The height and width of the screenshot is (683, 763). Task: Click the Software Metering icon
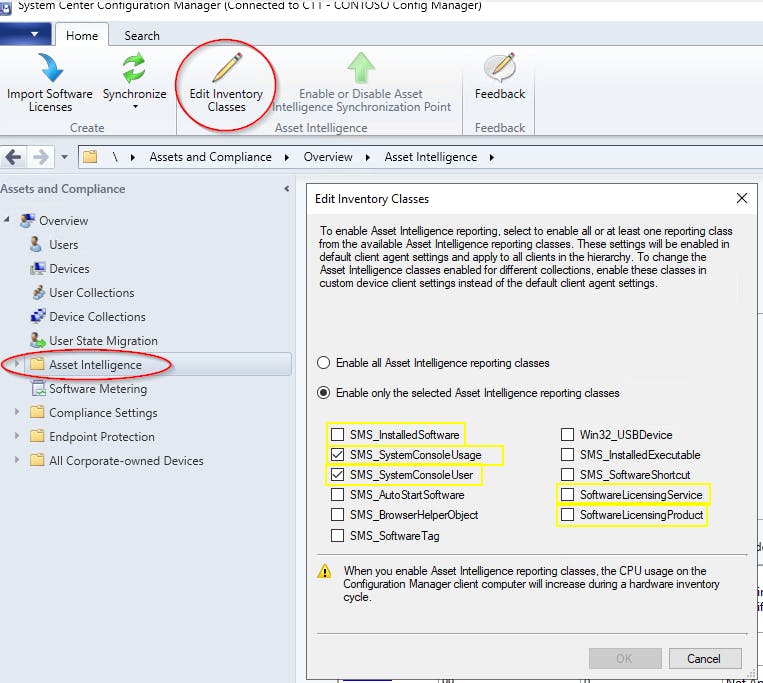pyautogui.click(x=38, y=388)
